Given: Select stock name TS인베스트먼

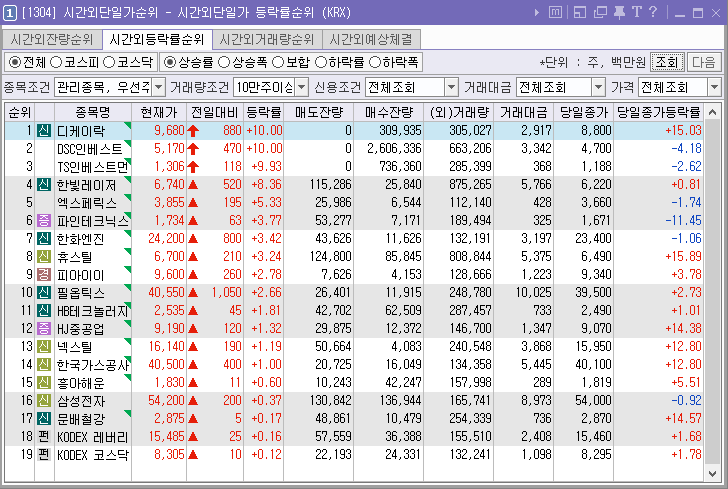Looking at the screenshot, I should (92, 167).
